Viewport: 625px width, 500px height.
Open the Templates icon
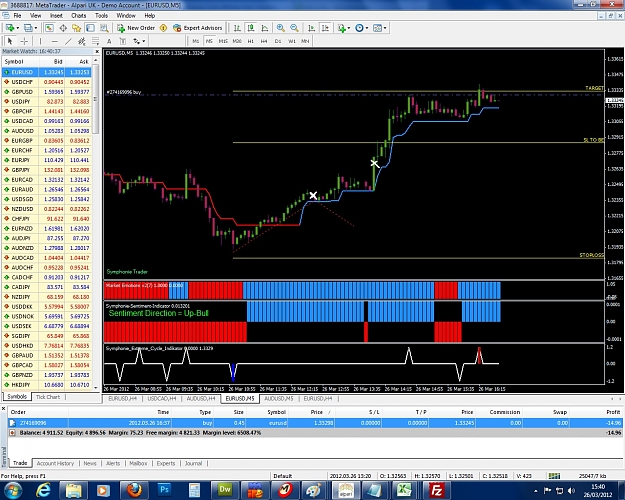point(377,28)
